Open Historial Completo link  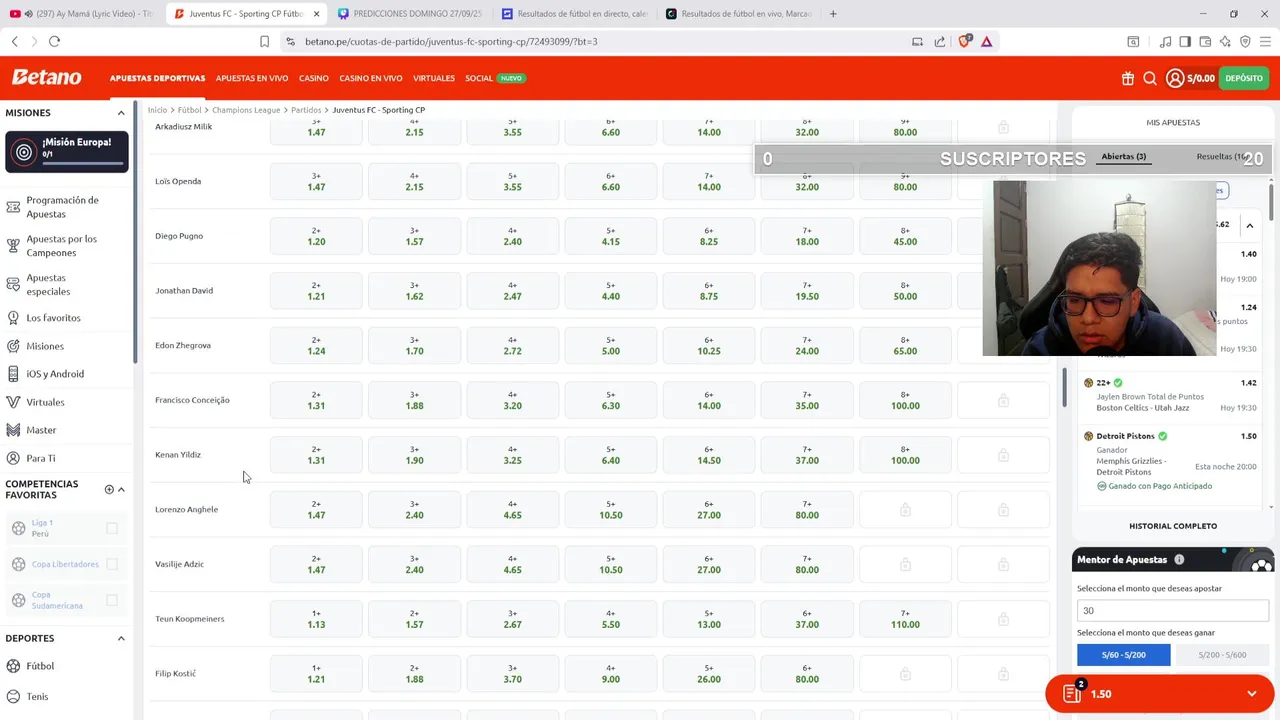click(1173, 526)
